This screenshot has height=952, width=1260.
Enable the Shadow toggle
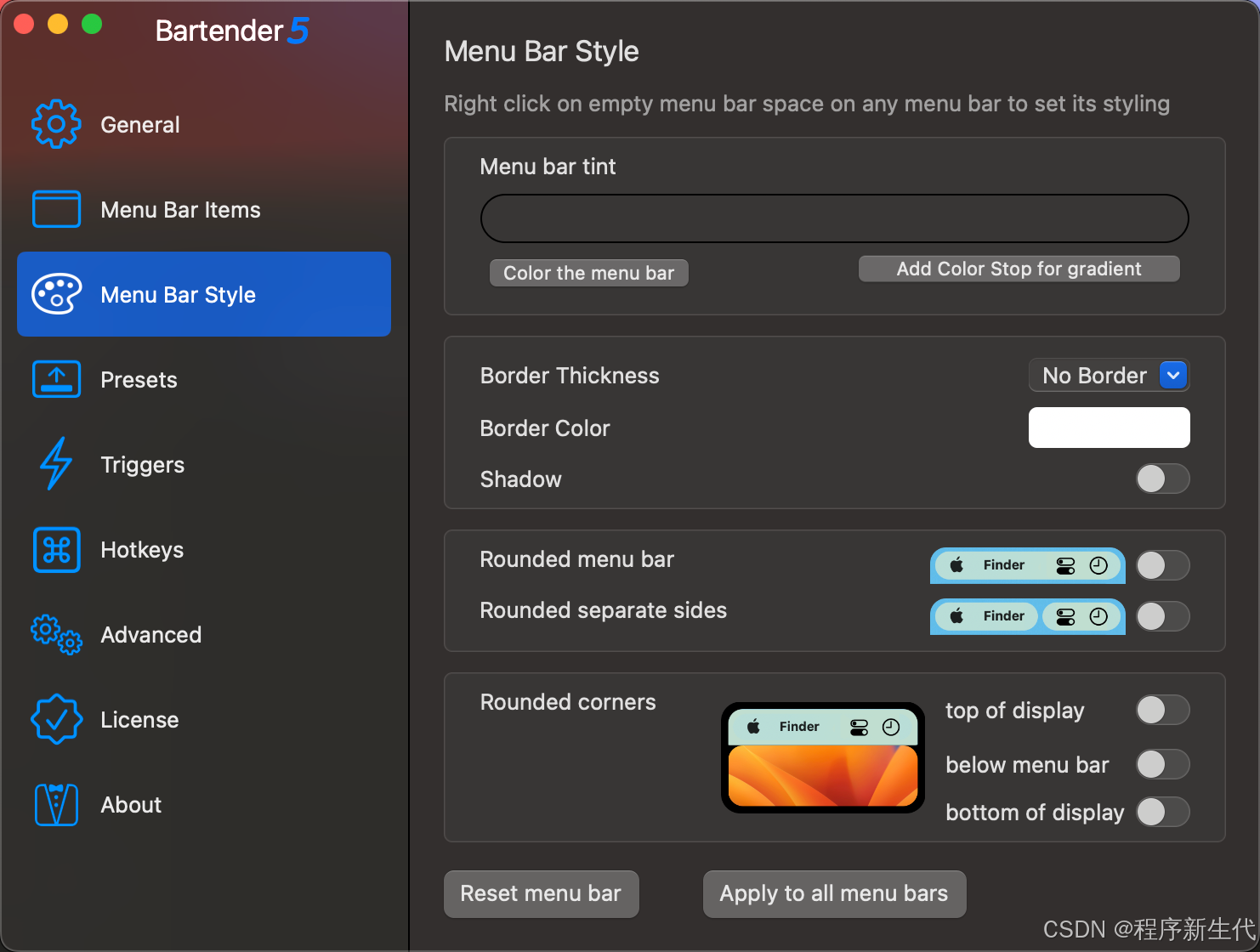coord(1162,479)
